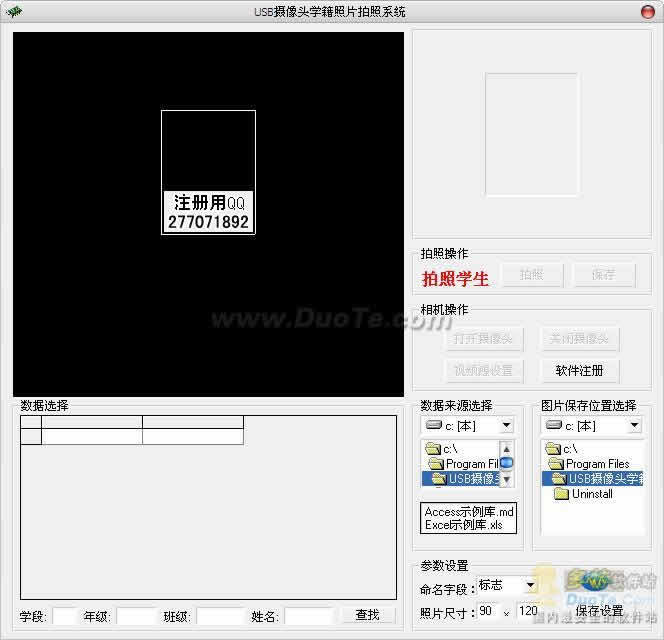The width and height of the screenshot is (664, 640).
Task: Select c:\ folder in data source tree
Action: tap(442, 449)
